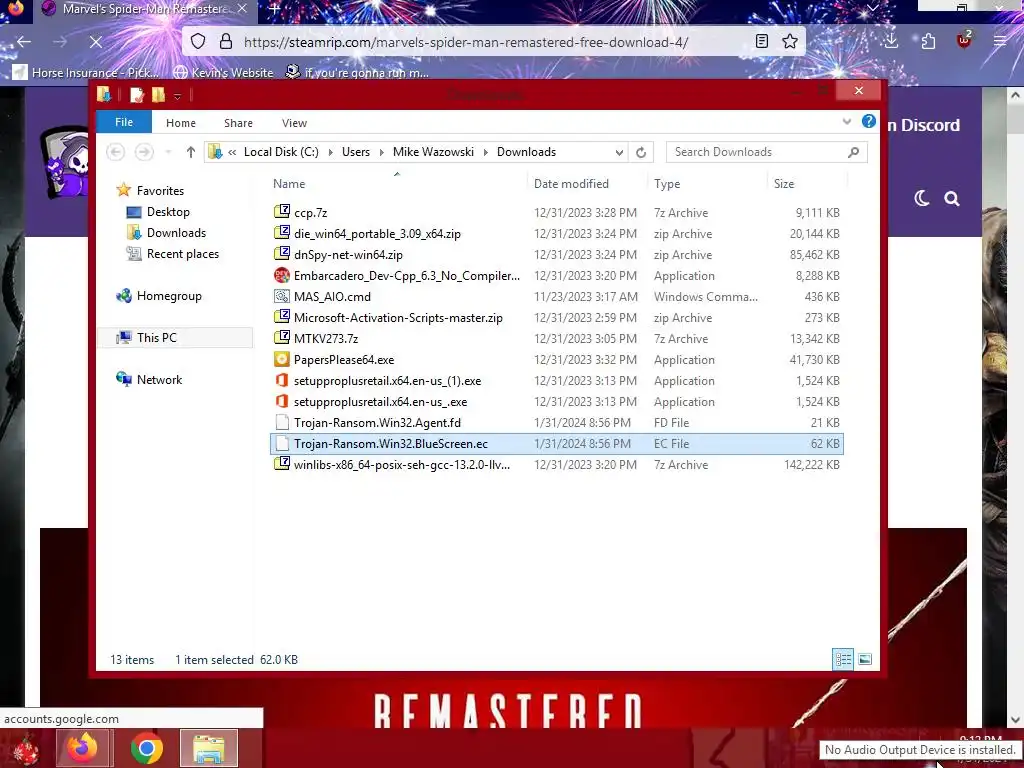Open website search magnifier icon
The width and height of the screenshot is (1024, 768).
tap(952, 199)
